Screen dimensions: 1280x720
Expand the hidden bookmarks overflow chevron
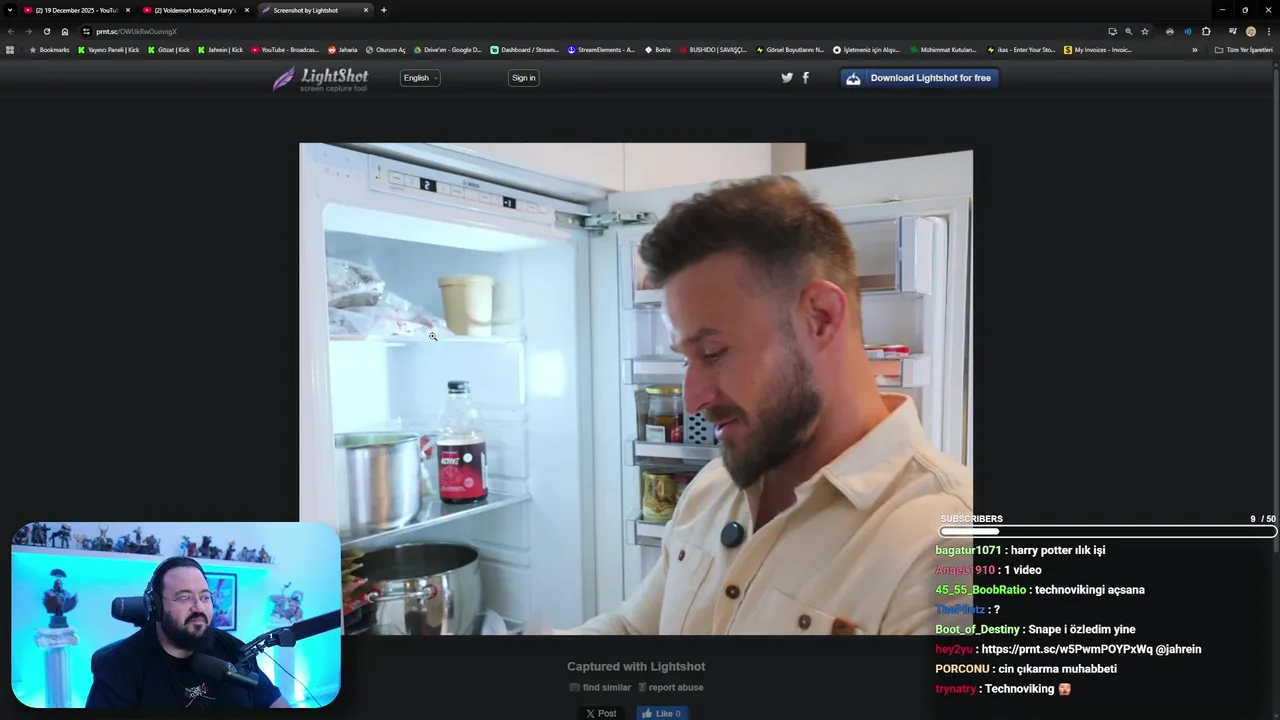click(x=1194, y=49)
